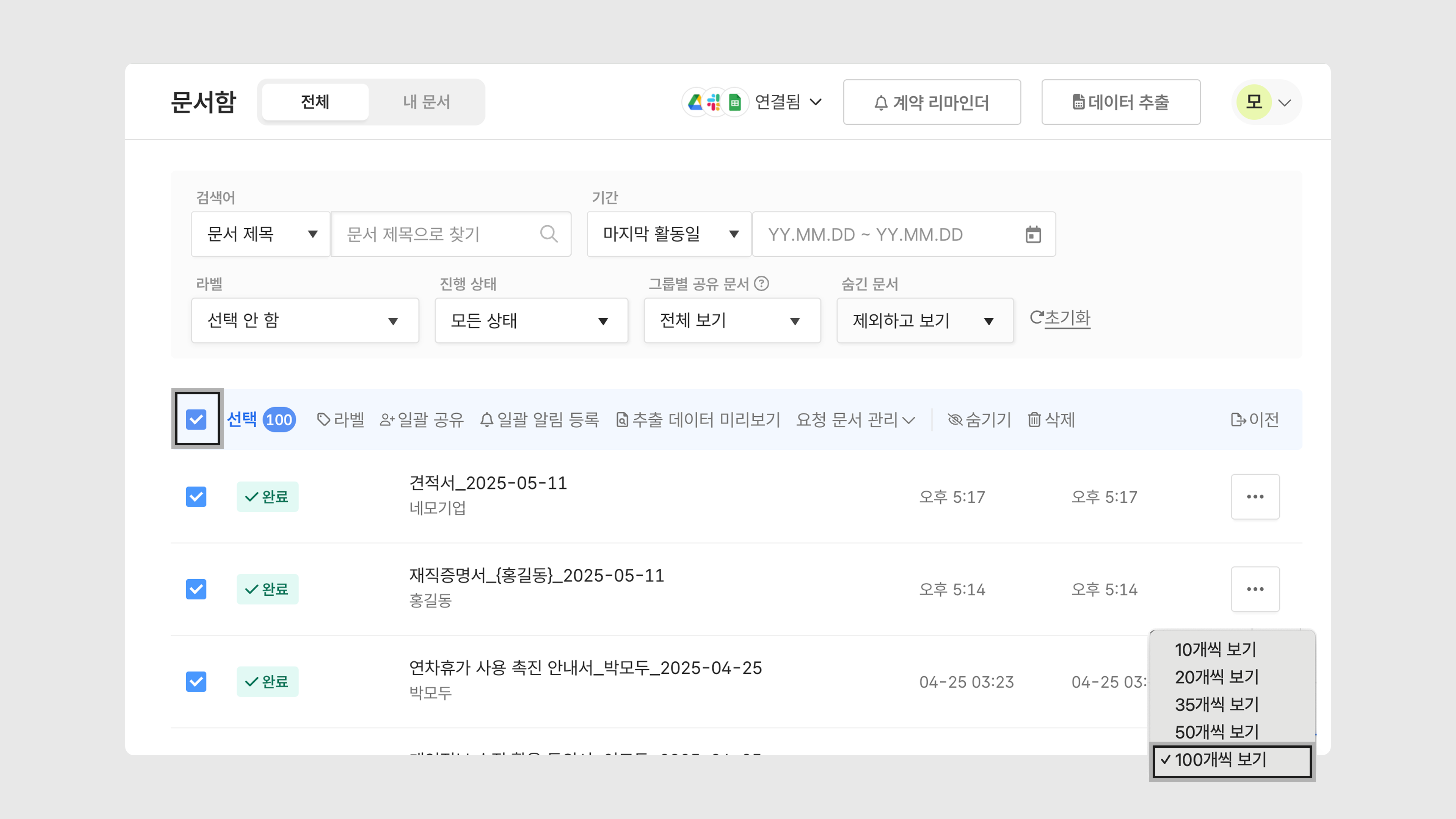The height and width of the screenshot is (819, 1456).
Task: Uncheck the 견적서_2025-05-11 row checkbox
Action: click(x=196, y=497)
